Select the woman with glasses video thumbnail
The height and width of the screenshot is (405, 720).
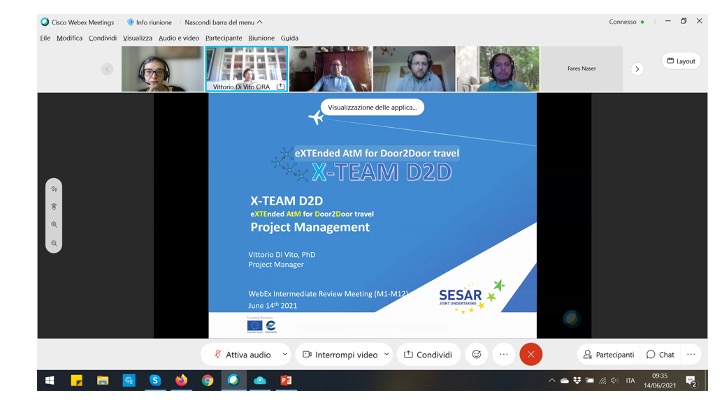[x=163, y=69]
